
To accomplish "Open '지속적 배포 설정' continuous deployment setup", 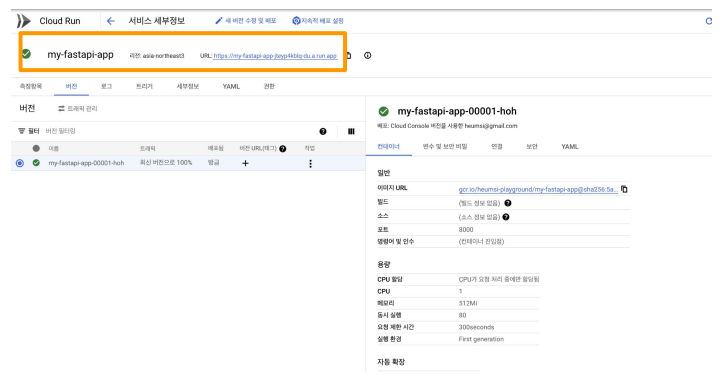I will pyautogui.click(x=318, y=21).
